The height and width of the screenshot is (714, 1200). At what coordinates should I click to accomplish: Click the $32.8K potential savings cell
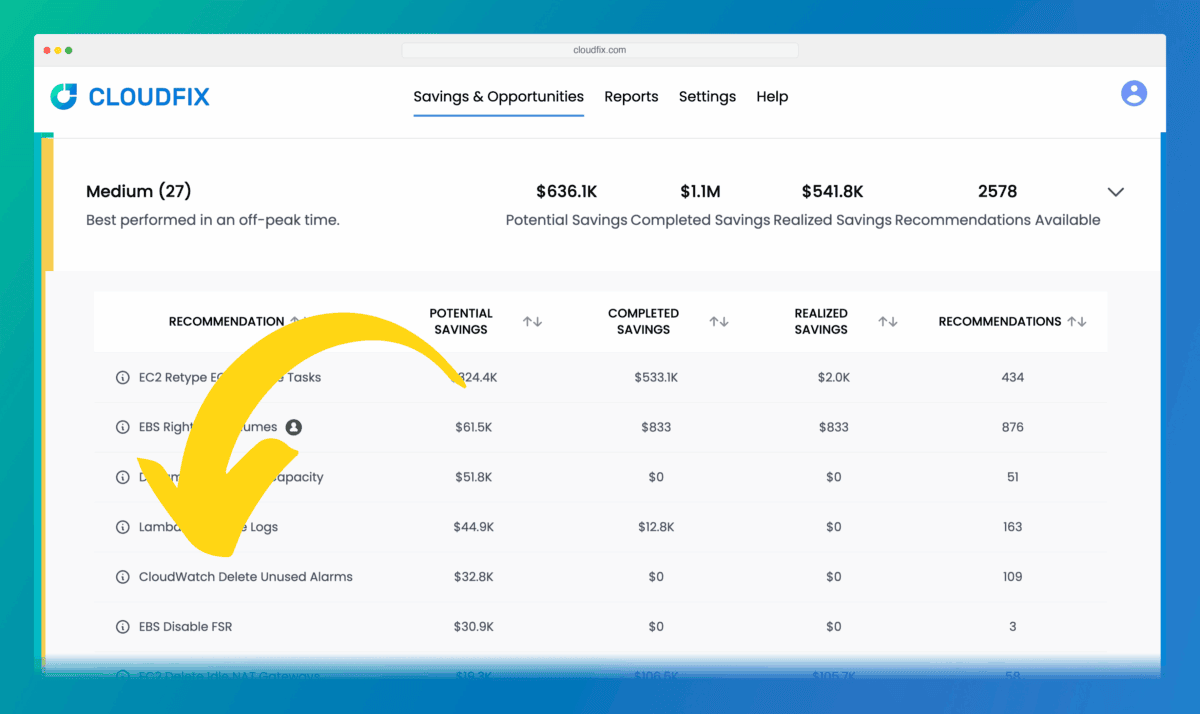pyautogui.click(x=473, y=577)
